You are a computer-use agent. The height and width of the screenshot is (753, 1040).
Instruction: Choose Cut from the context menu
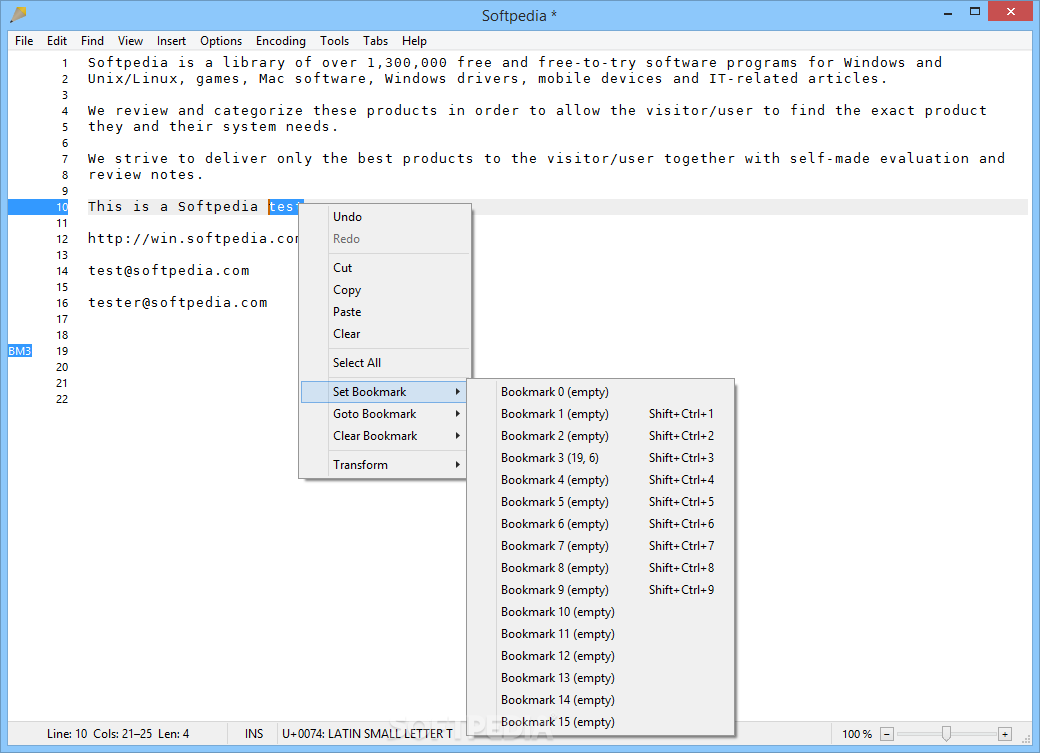[385, 268]
